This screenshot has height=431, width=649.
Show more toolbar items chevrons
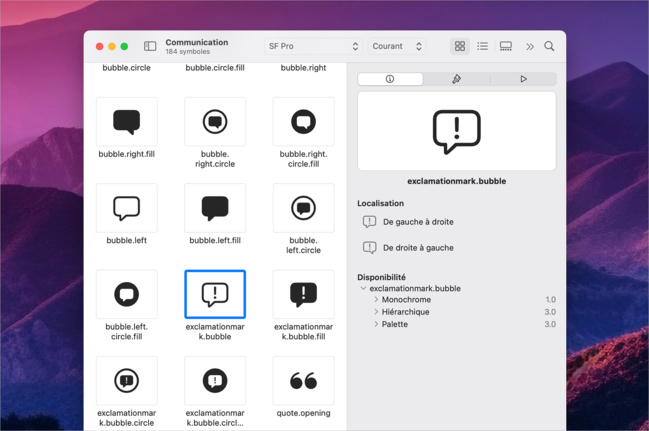[x=530, y=46]
